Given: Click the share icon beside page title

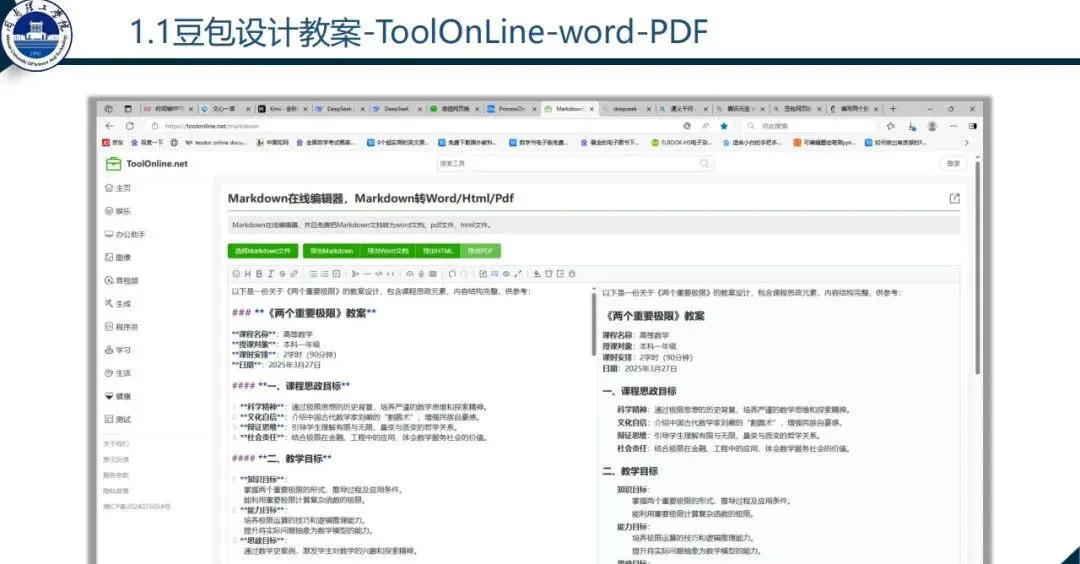Looking at the screenshot, I should tap(954, 198).
